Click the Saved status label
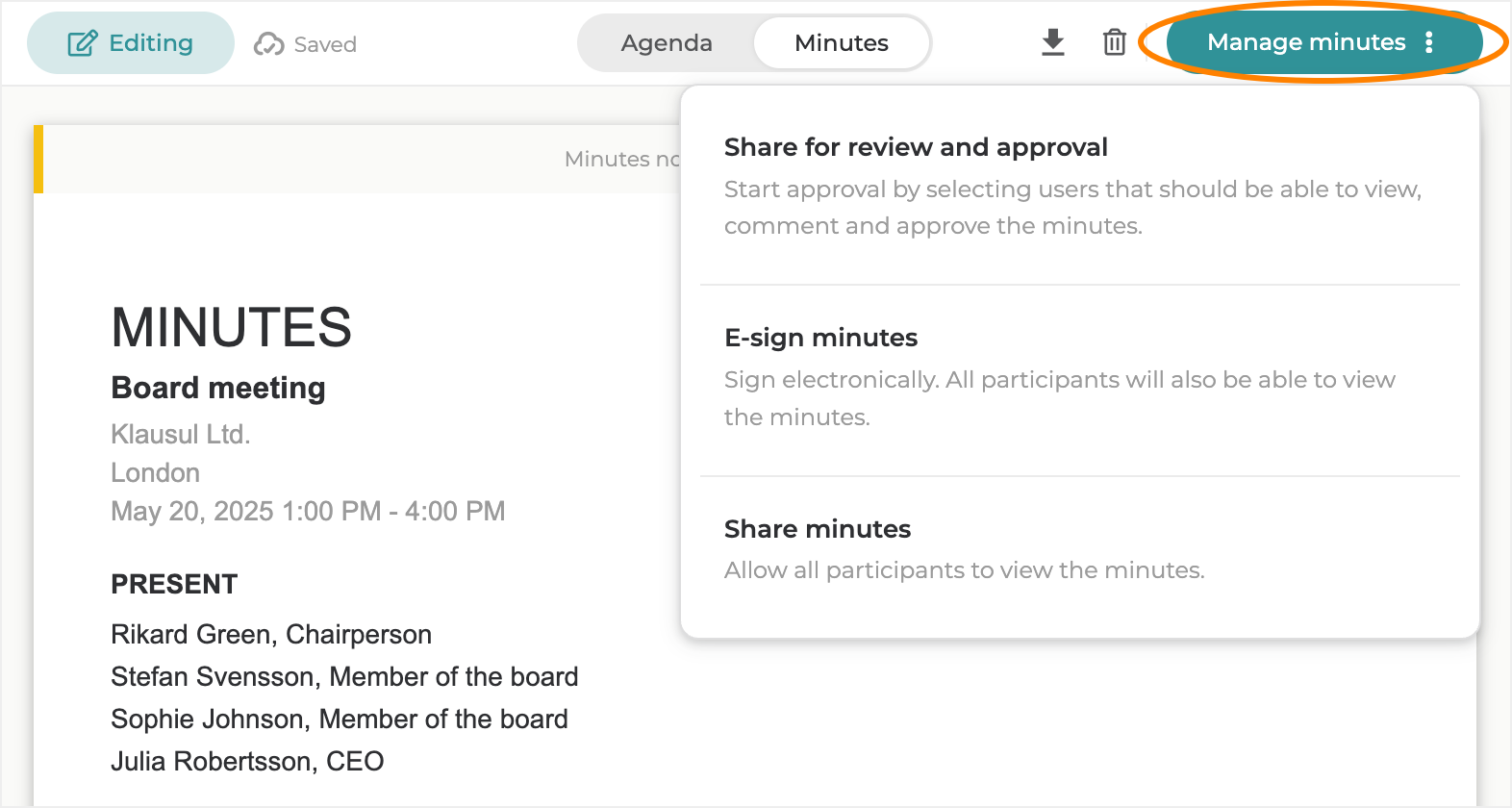This screenshot has height=808, width=1512. (325, 44)
